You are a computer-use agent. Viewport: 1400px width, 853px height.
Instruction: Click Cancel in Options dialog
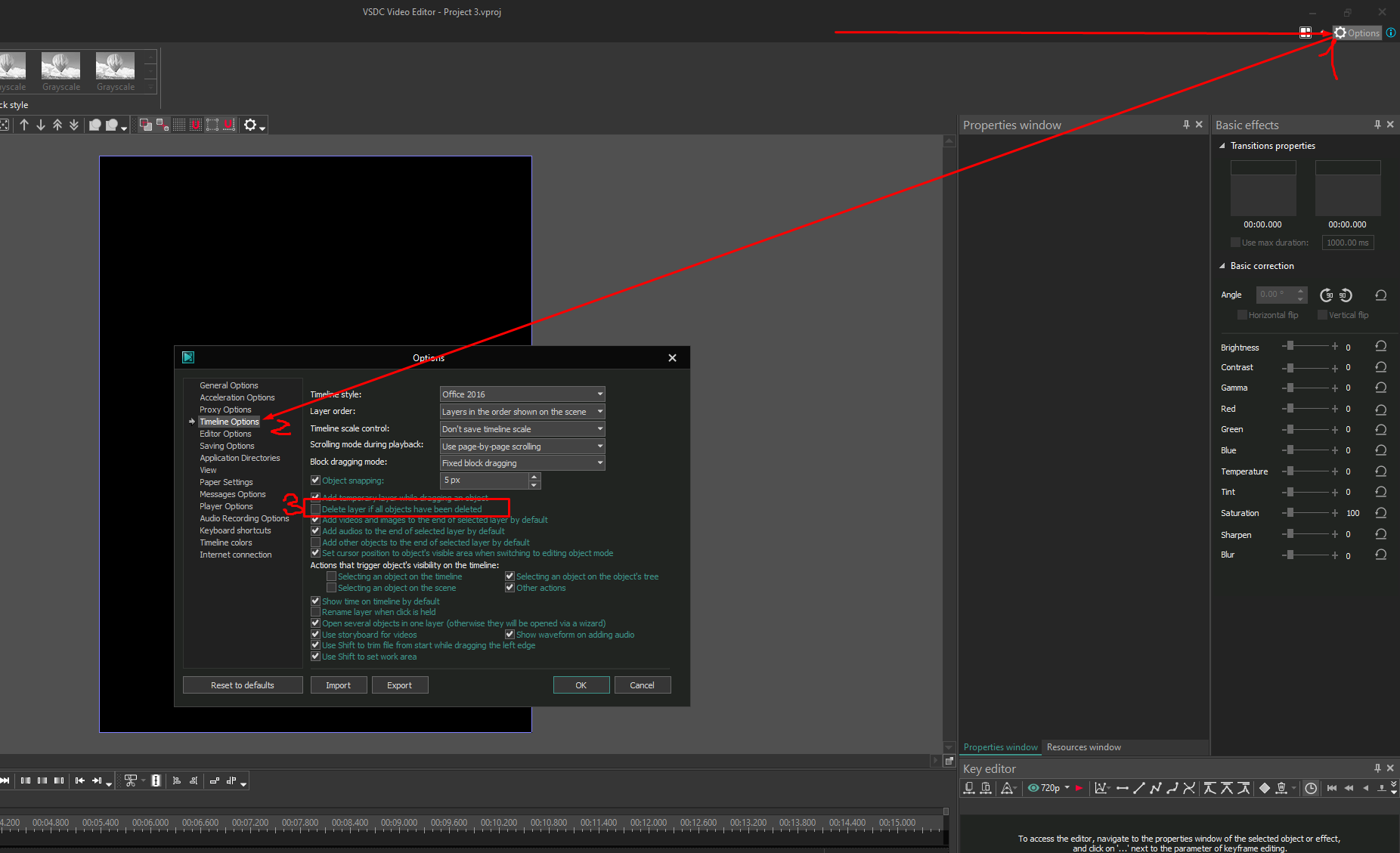pyautogui.click(x=642, y=685)
